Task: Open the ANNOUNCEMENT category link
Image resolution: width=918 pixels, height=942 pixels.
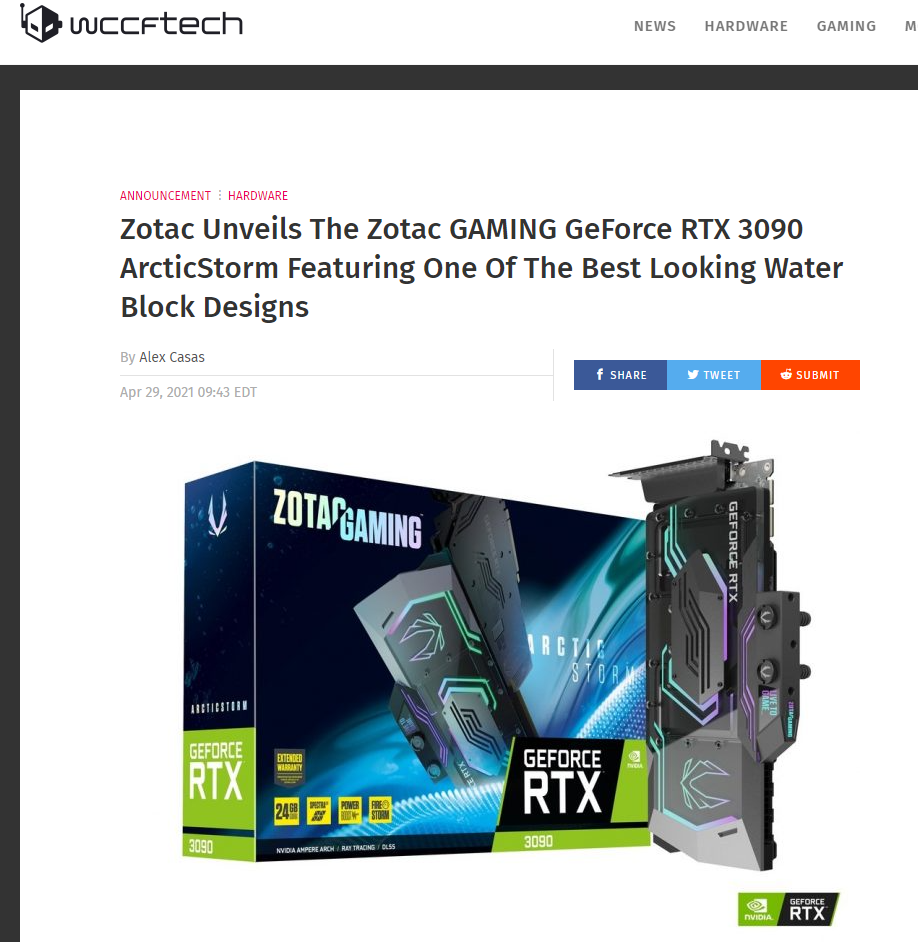Action: tap(165, 196)
